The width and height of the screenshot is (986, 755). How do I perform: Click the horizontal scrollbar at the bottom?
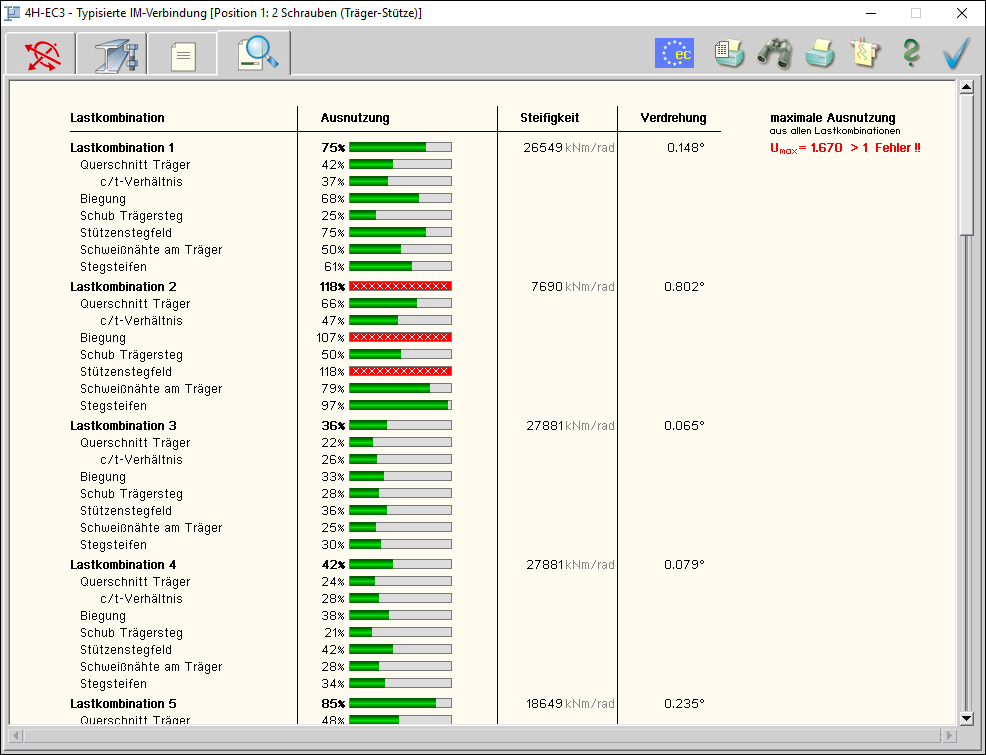pyautogui.click(x=480, y=736)
